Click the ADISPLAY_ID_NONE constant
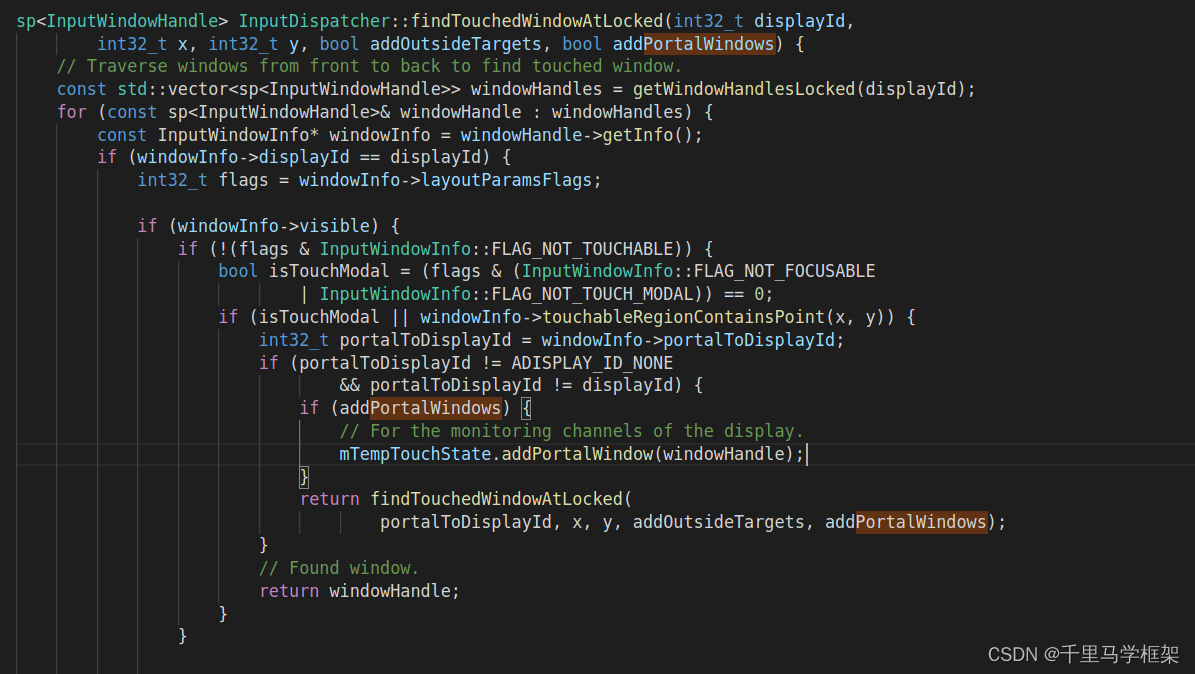Screen dimensions: 1195x674 pos(592,363)
